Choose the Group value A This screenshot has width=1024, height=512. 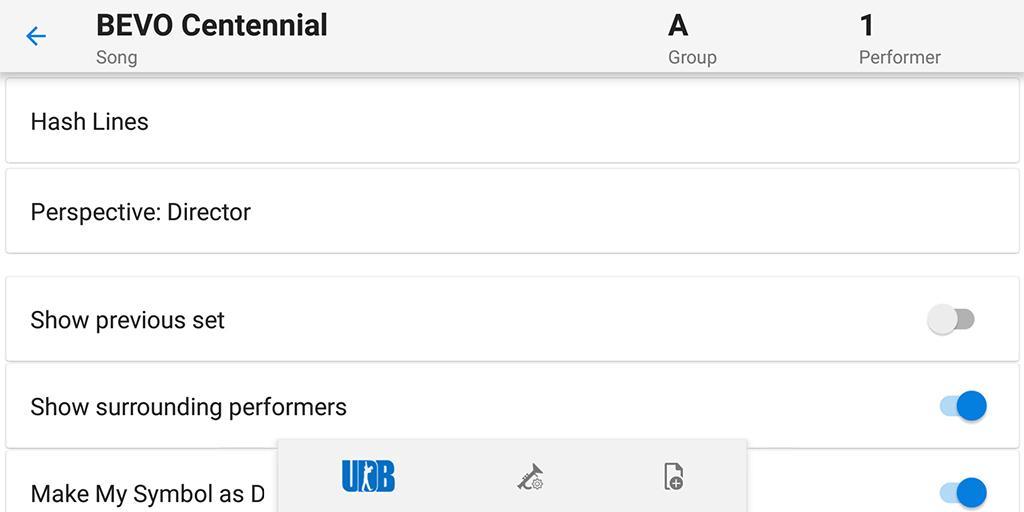coord(678,25)
